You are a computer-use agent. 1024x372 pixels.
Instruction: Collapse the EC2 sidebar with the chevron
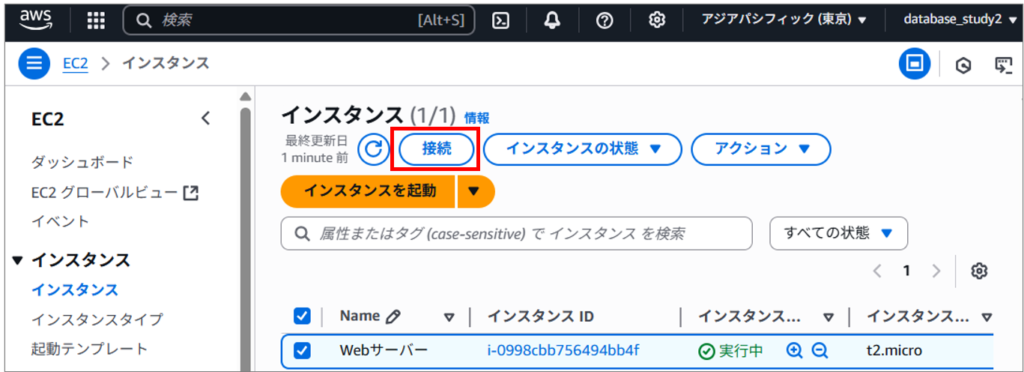point(206,119)
